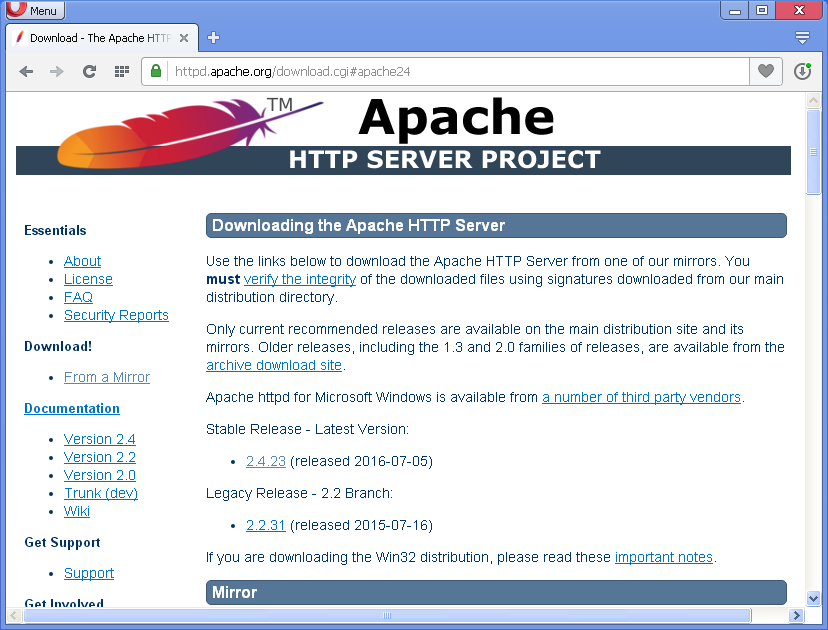Click the Get Support sidebar heading
The image size is (828, 630).
point(62,542)
